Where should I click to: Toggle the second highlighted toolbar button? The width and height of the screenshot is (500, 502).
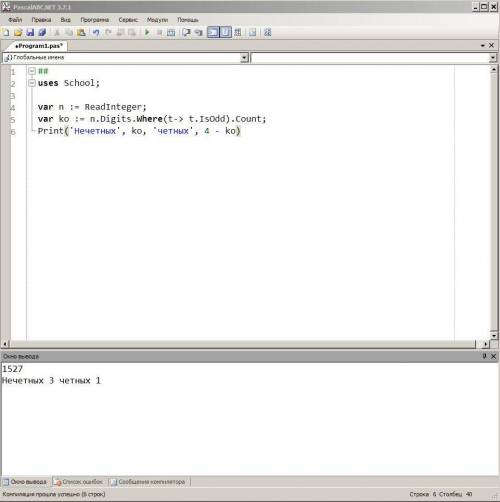tap(226, 32)
